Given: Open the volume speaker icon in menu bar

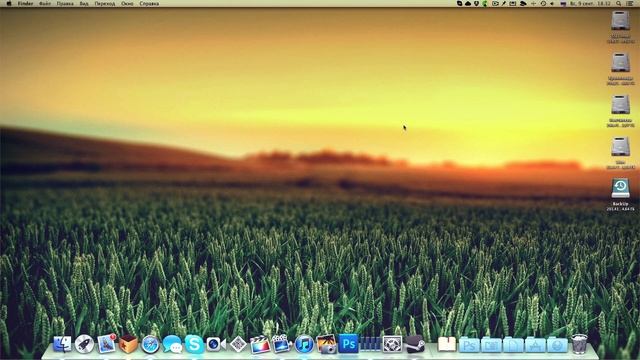Looking at the screenshot, I should coord(552,3).
